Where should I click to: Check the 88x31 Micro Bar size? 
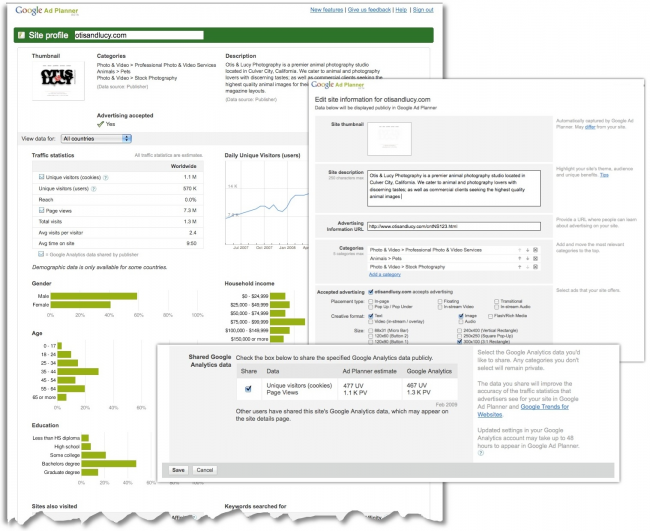[371, 331]
